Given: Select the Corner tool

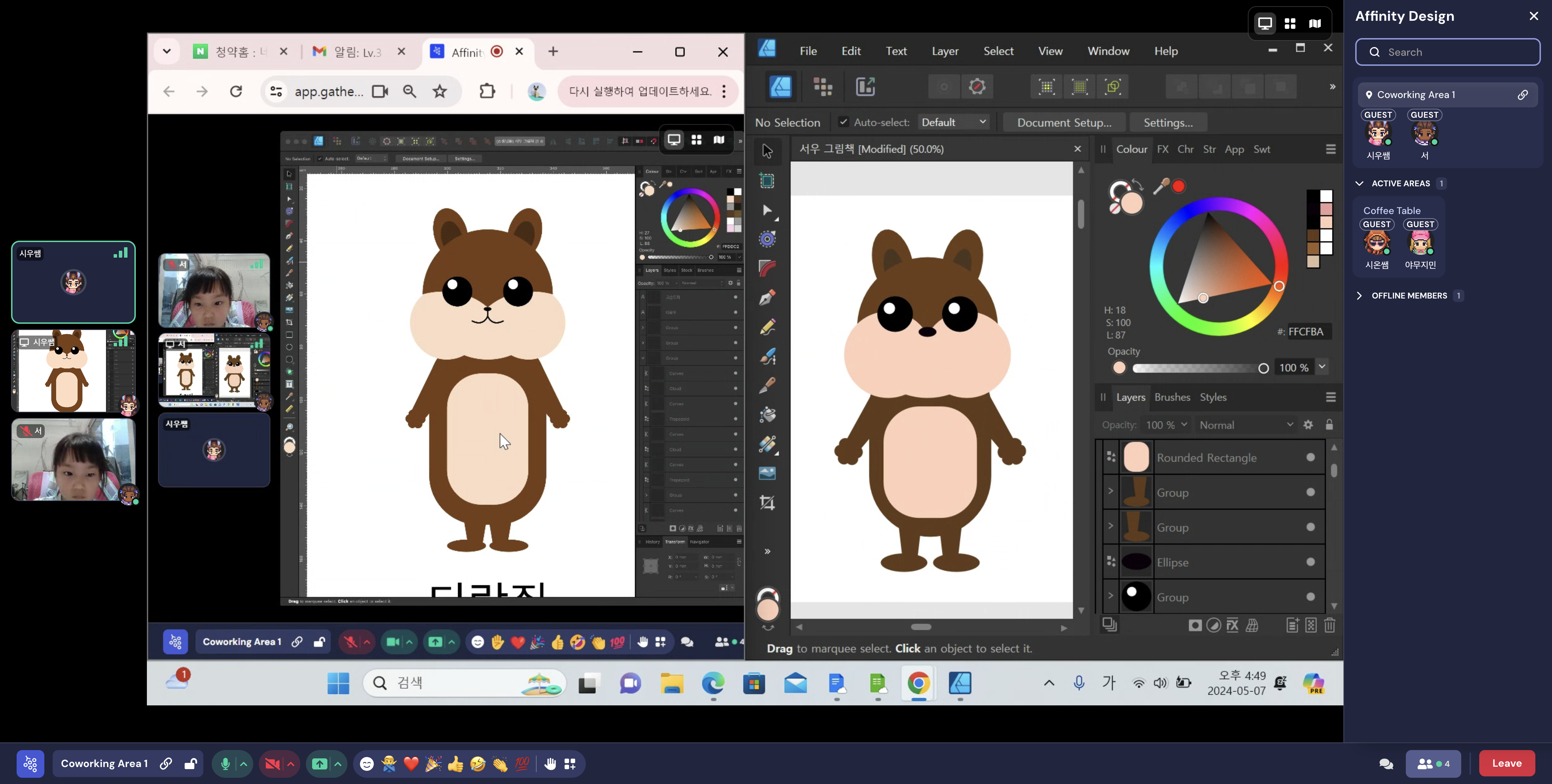Looking at the screenshot, I should [767, 268].
